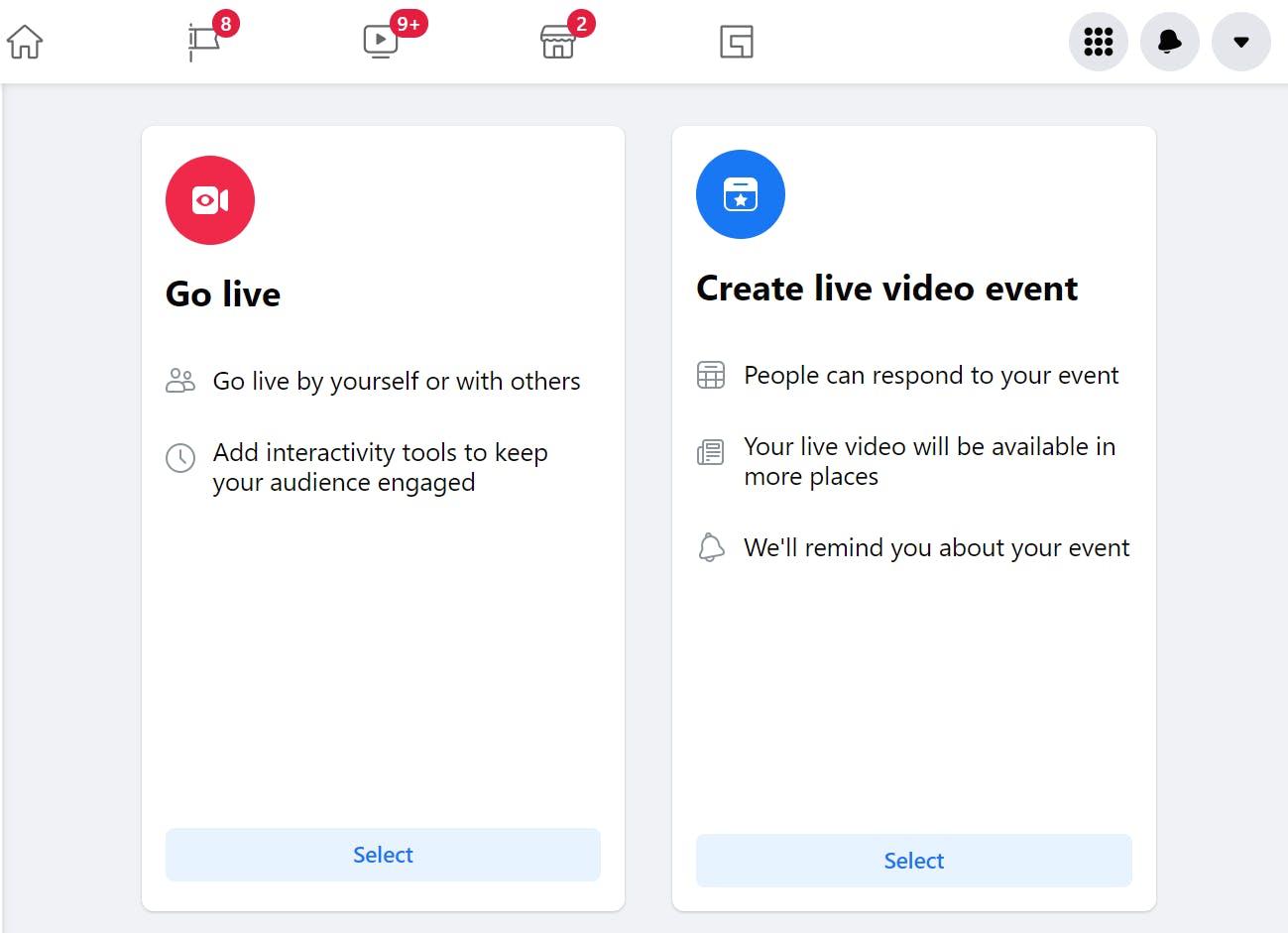
Task: Click text Add interactivity tools to keep audience engaged
Action: point(381,467)
